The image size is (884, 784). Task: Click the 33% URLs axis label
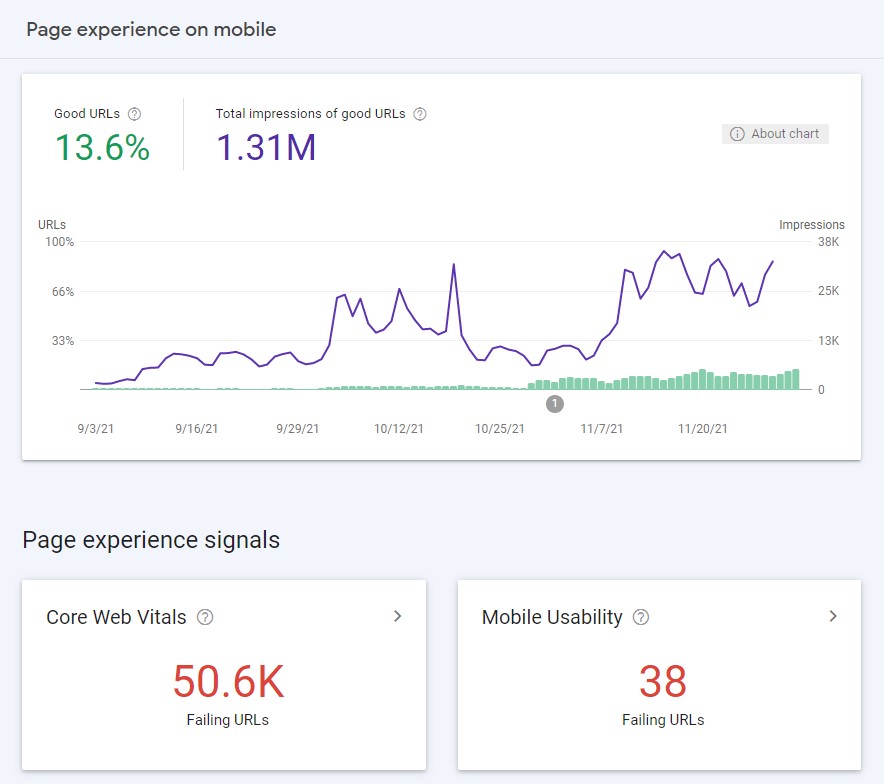click(63, 341)
